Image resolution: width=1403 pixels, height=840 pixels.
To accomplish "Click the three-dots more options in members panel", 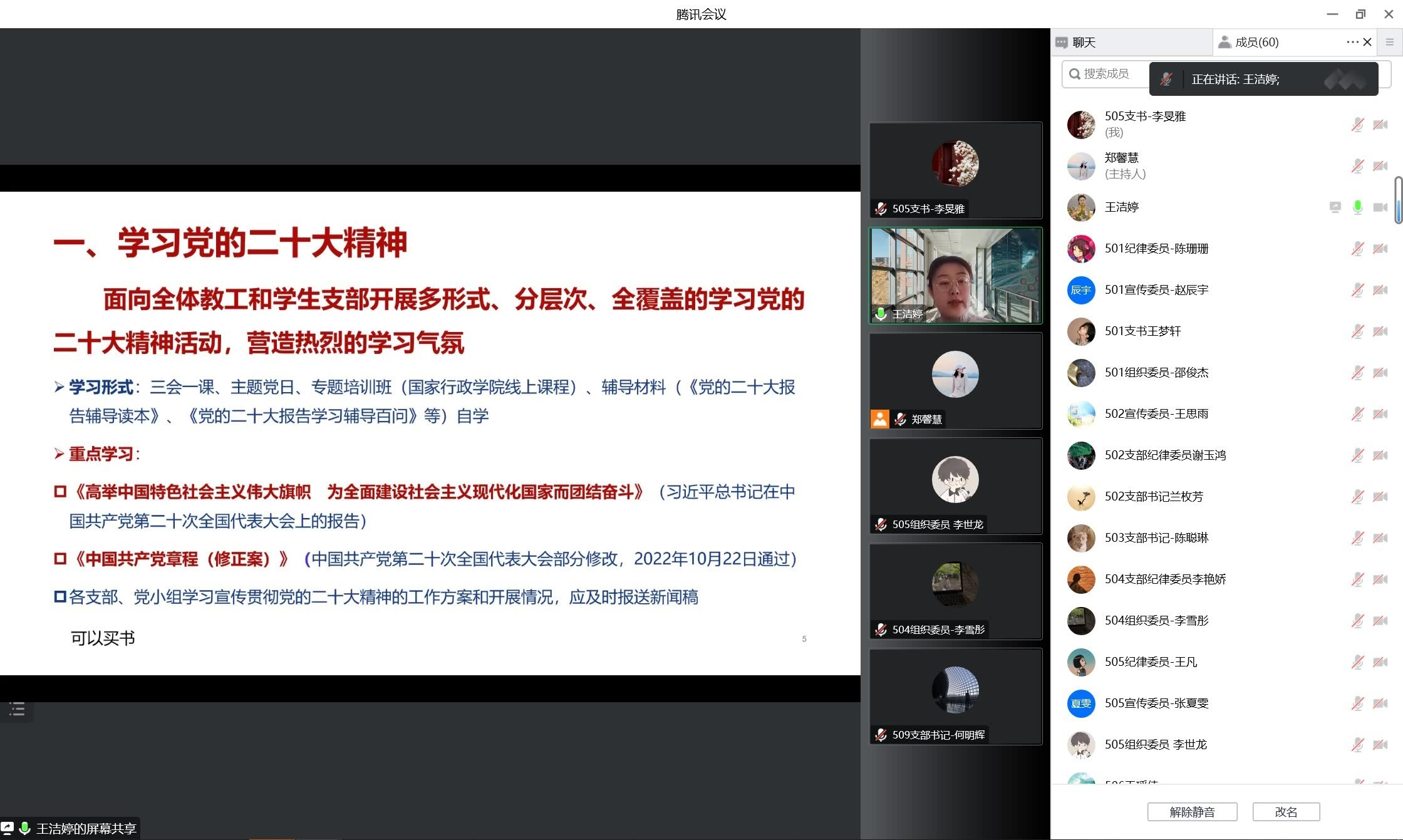I will (1352, 43).
